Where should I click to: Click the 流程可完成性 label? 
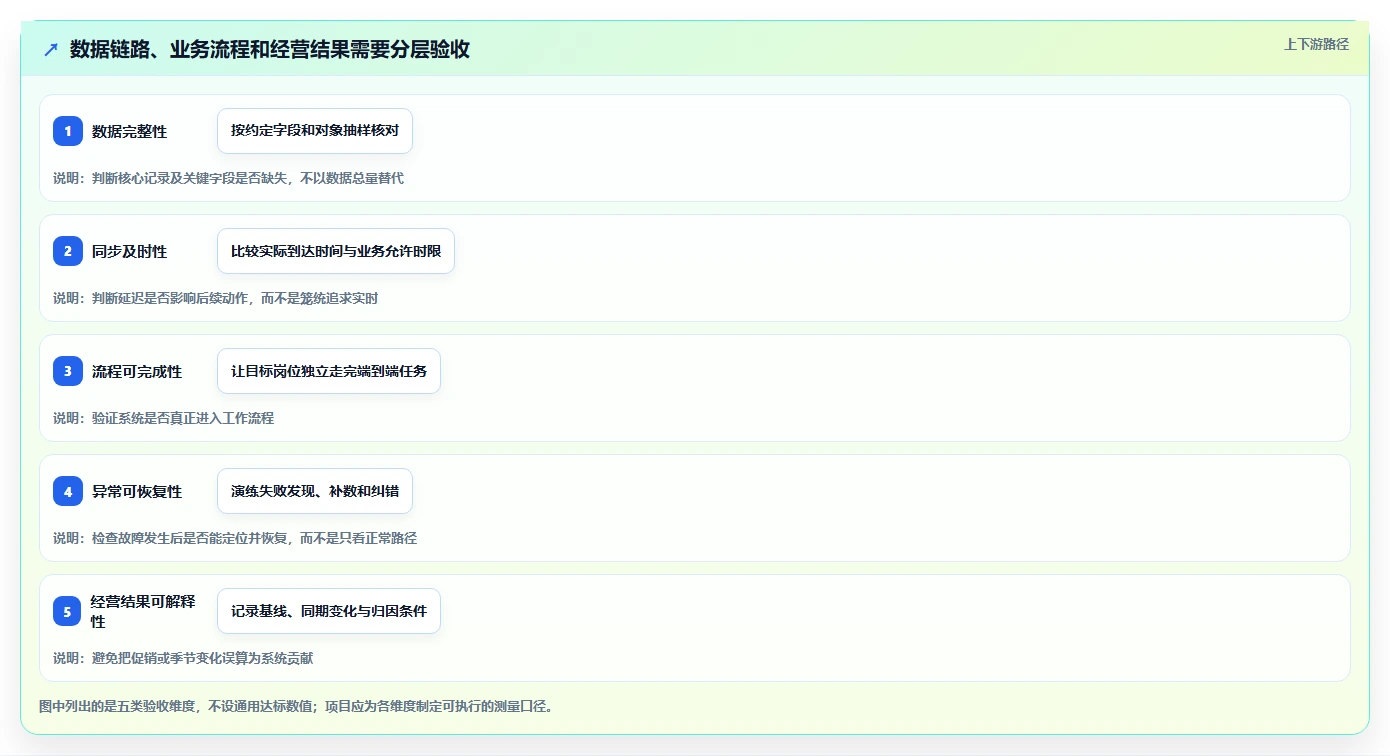click(x=137, y=371)
